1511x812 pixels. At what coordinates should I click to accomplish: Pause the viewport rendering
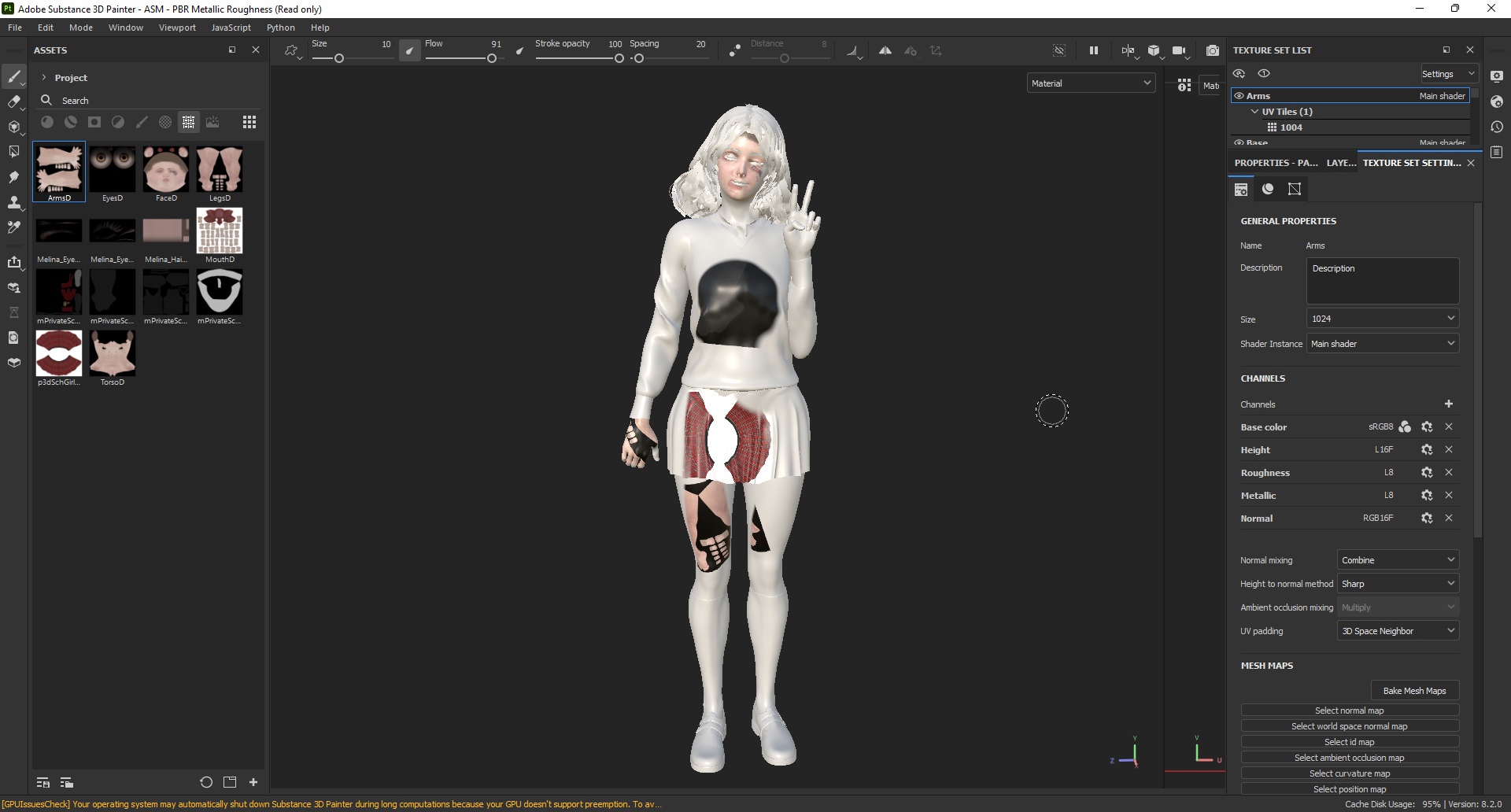pyautogui.click(x=1094, y=50)
